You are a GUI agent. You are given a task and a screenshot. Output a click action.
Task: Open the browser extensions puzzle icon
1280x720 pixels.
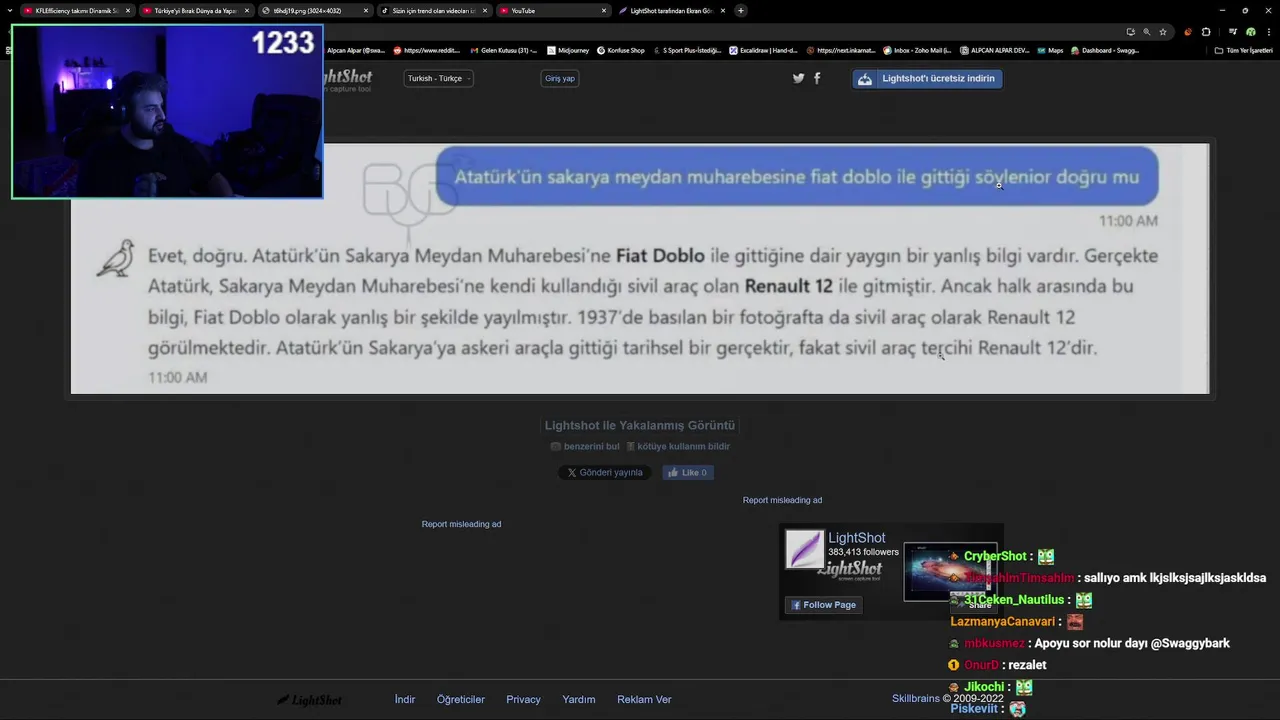tap(1206, 32)
